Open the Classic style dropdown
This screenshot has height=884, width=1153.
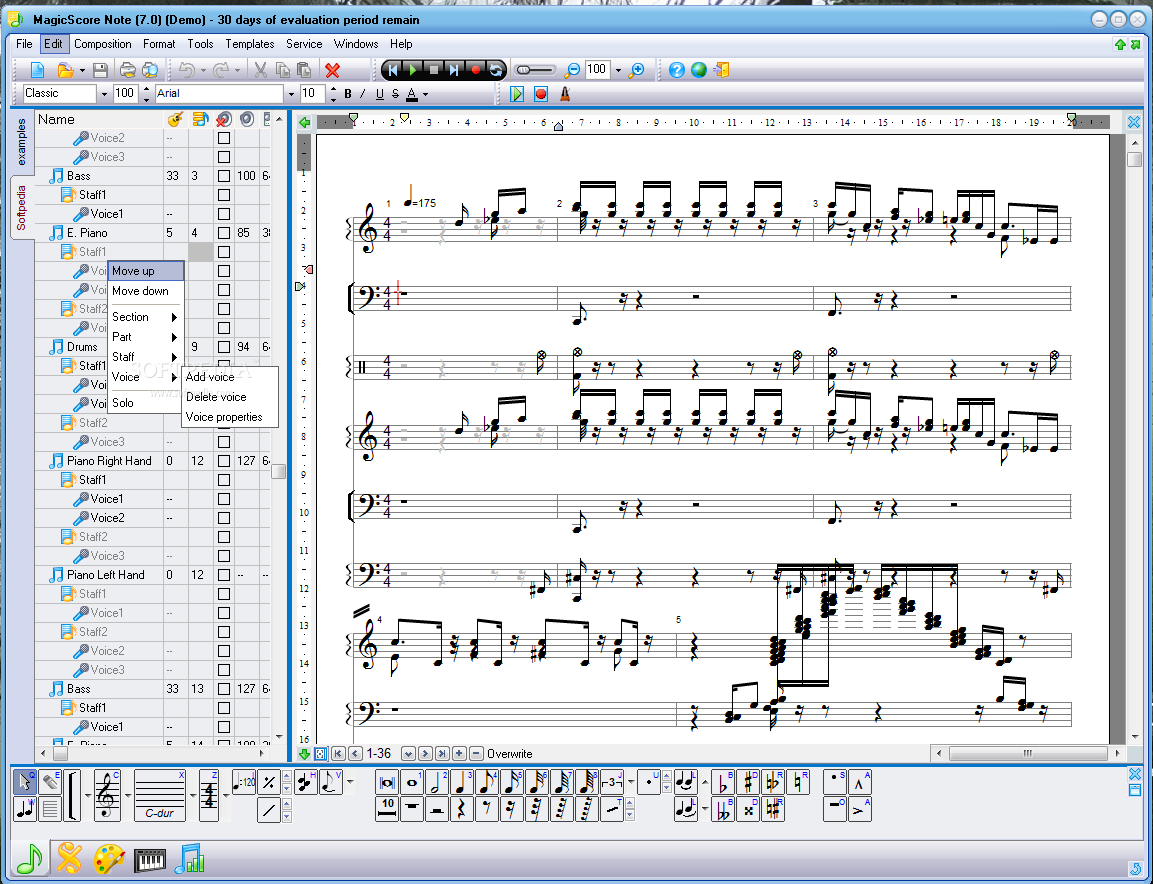point(103,94)
